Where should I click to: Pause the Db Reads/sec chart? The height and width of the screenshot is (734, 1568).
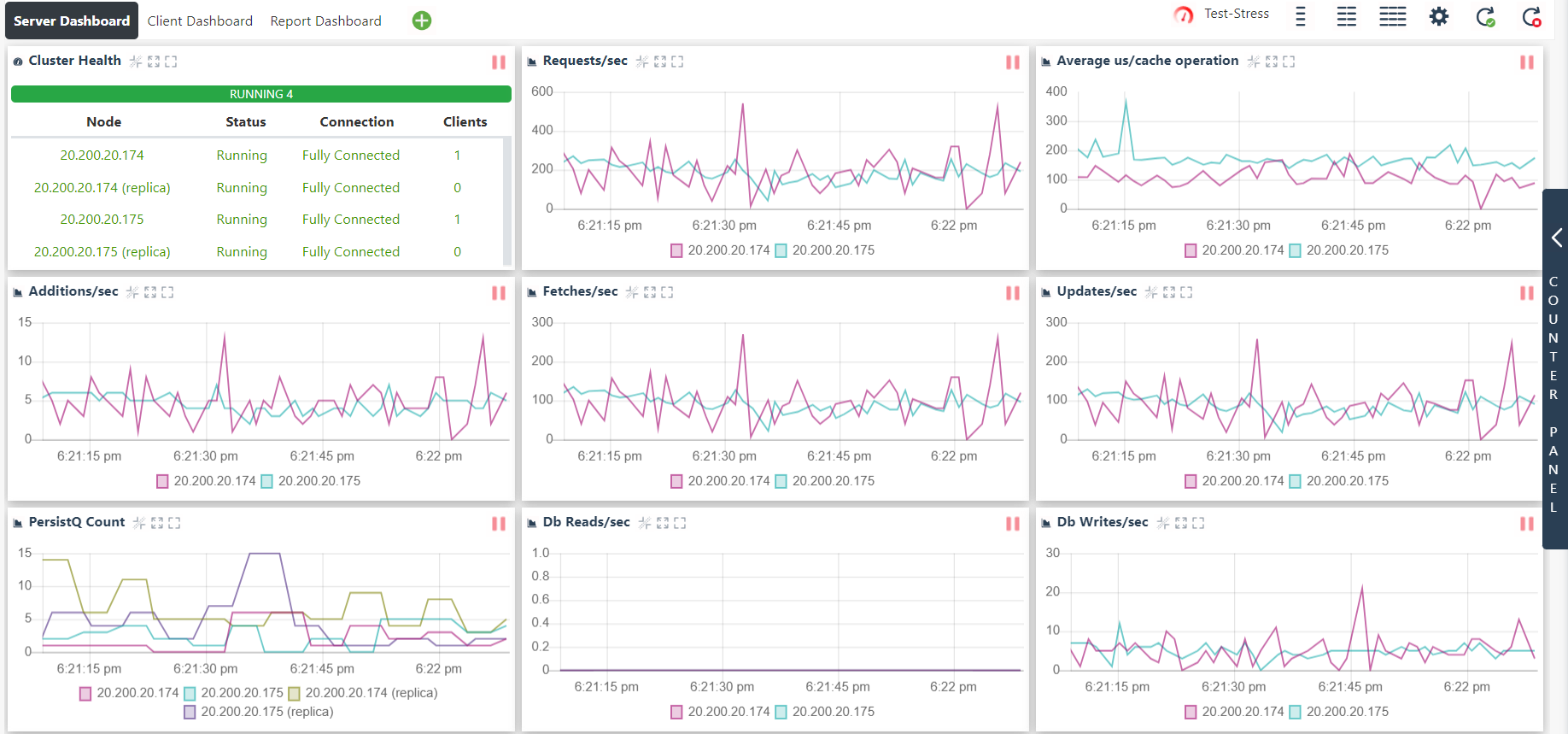[x=1013, y=524]
